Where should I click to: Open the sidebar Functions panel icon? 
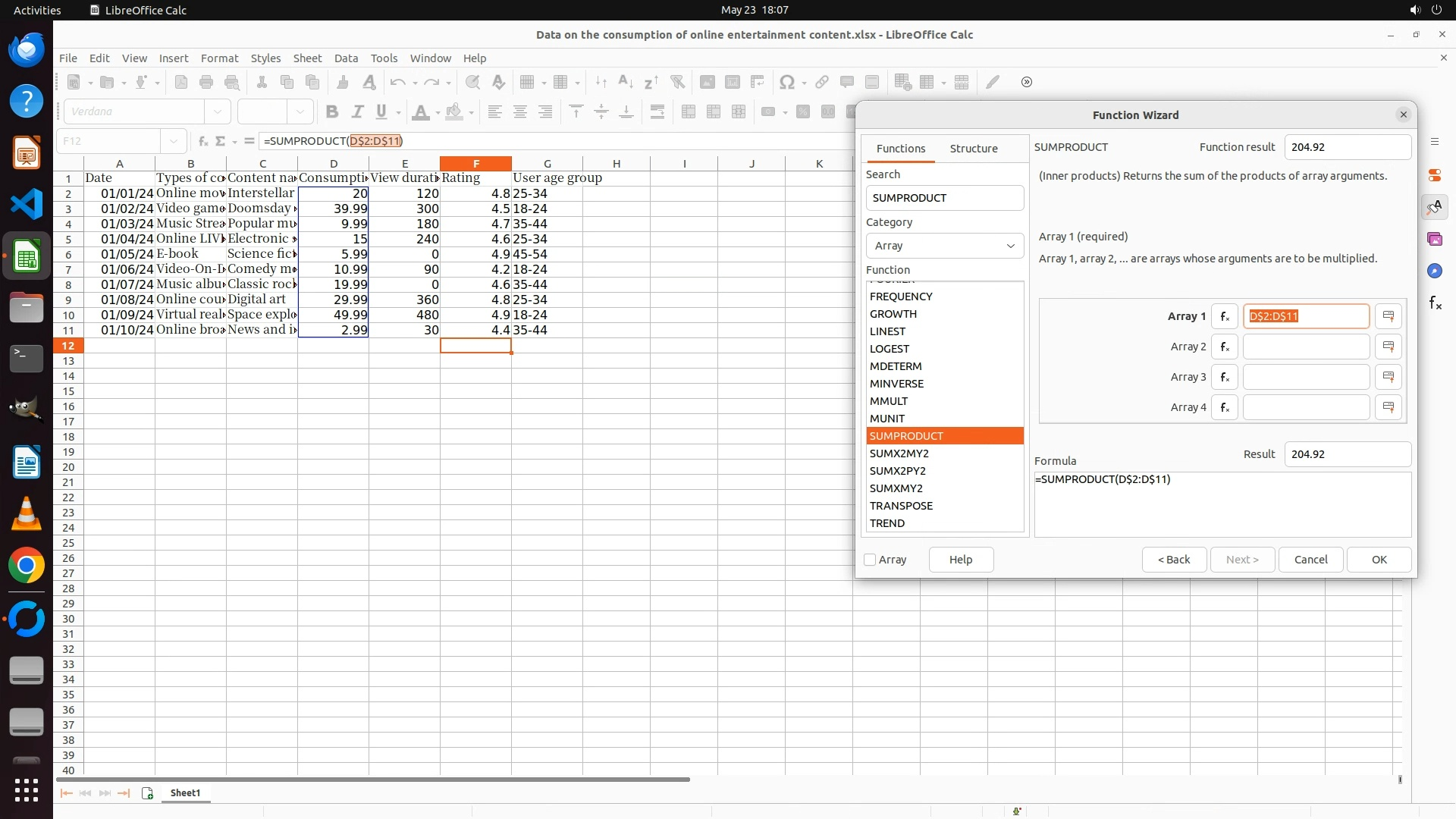click(1435, 303)
